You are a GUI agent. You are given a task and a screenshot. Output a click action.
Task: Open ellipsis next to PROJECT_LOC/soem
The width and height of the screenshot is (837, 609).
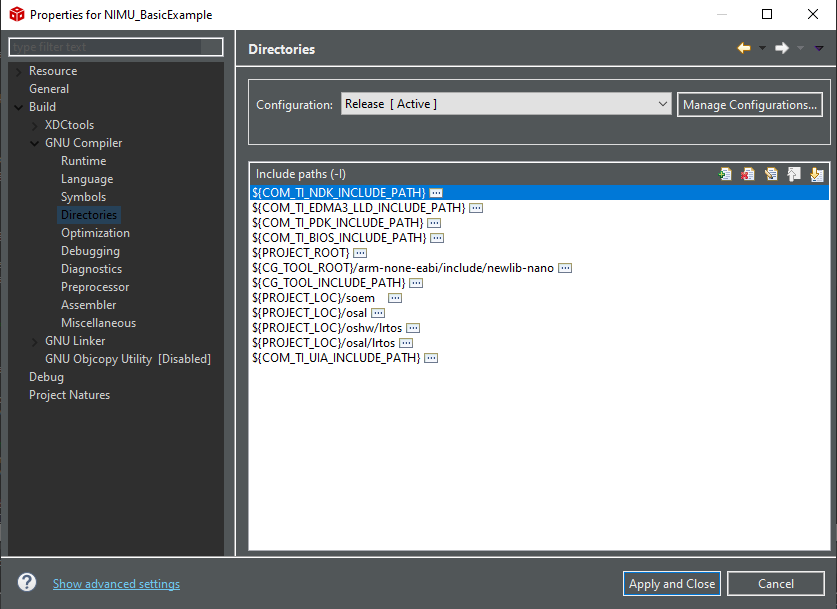(x=395, y=298)
